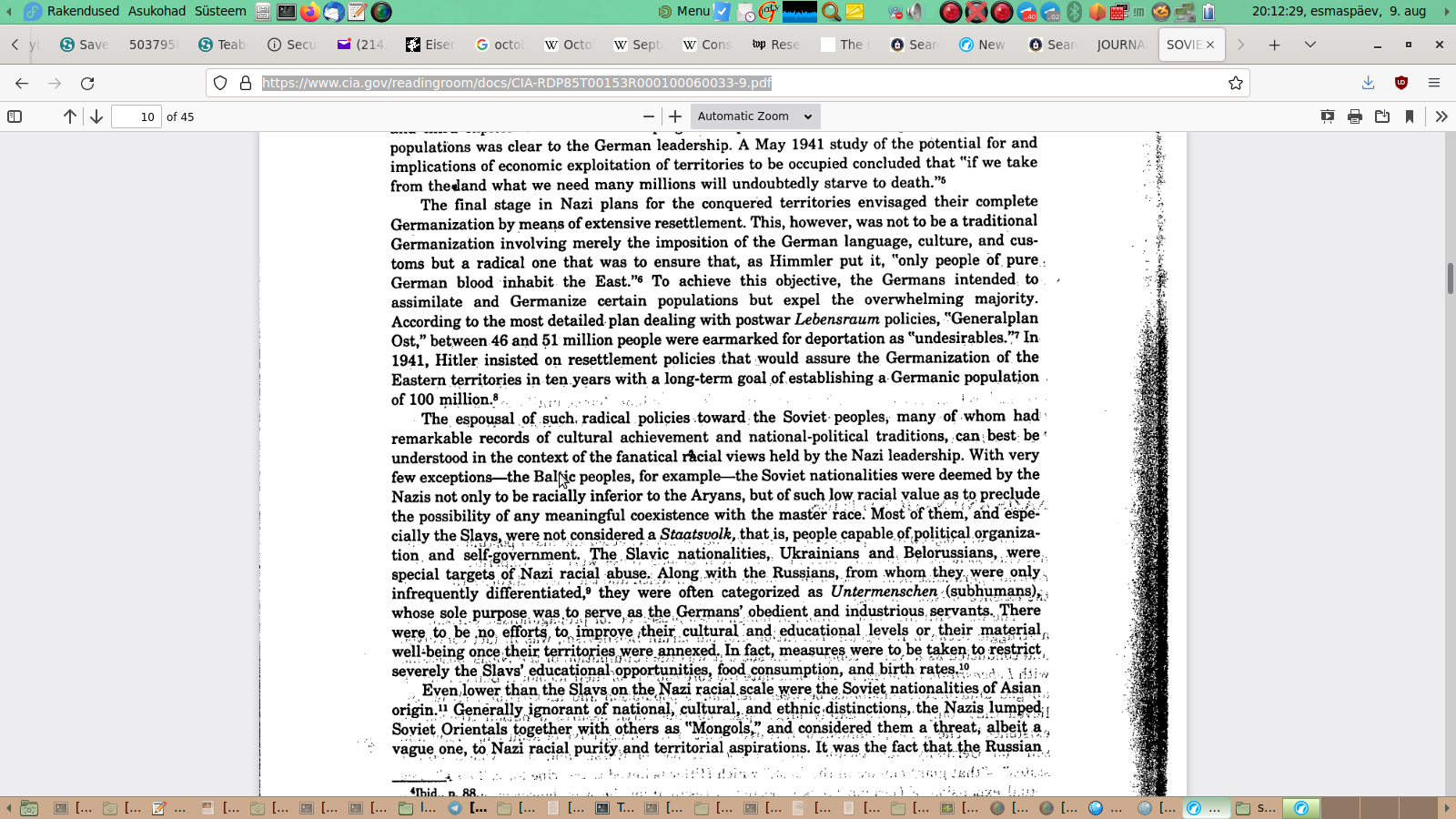Open the magnifier search tool in panel
Screen dimensions: 1456x819
831,12
